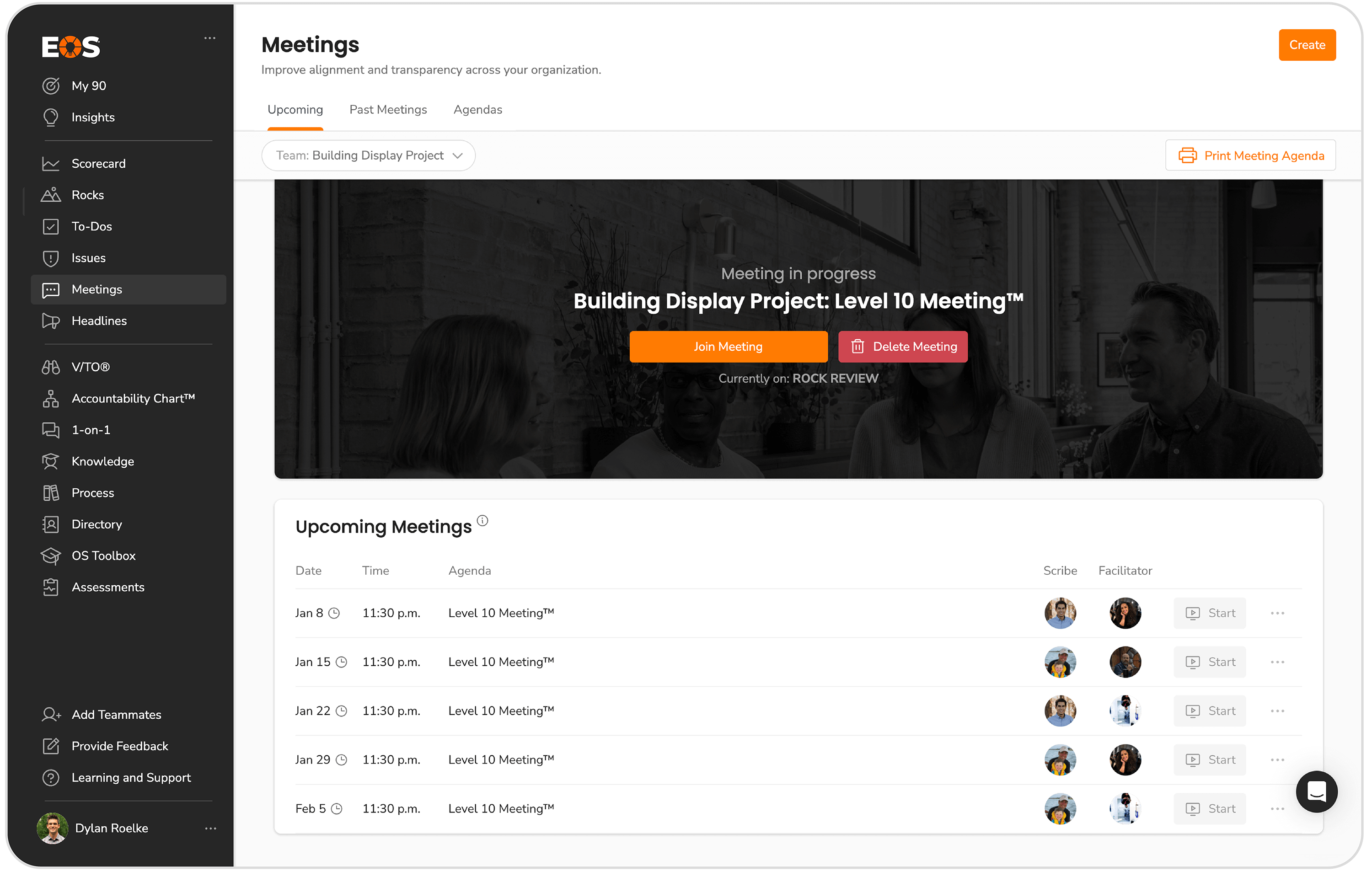Open To-Dos checkmark icon in sidebar
Viewport: 1372px width, 871px height.
[51, 227]
